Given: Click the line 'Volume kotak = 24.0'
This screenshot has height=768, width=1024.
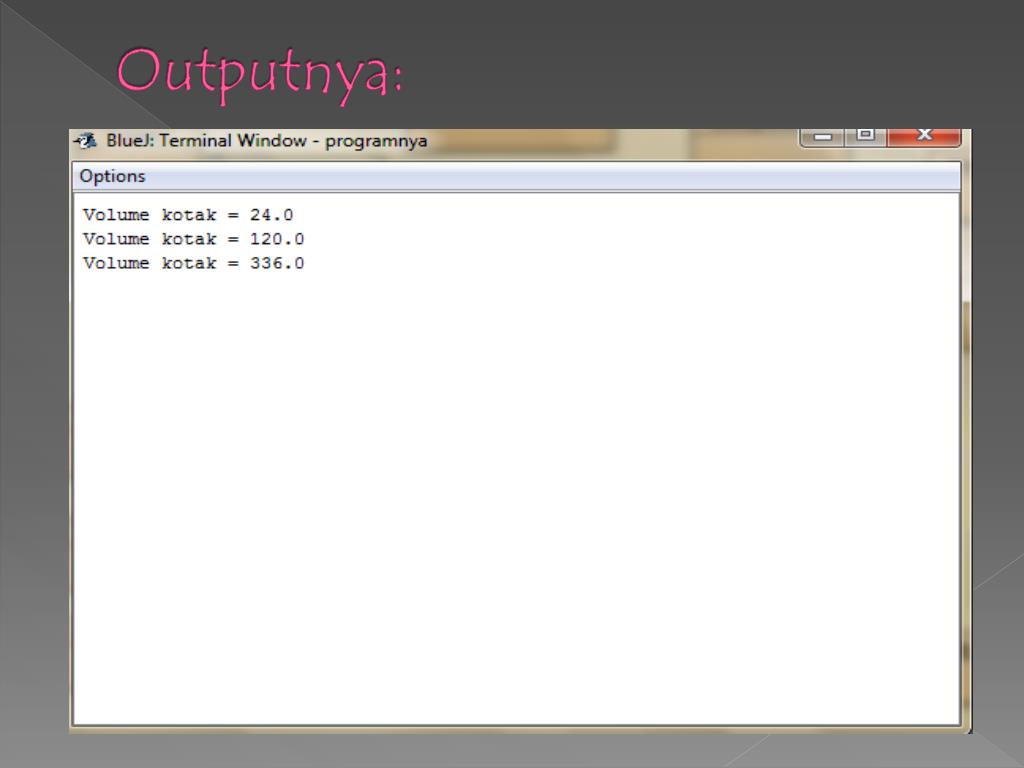Looking at the screenshot, I should click(188, 215).
